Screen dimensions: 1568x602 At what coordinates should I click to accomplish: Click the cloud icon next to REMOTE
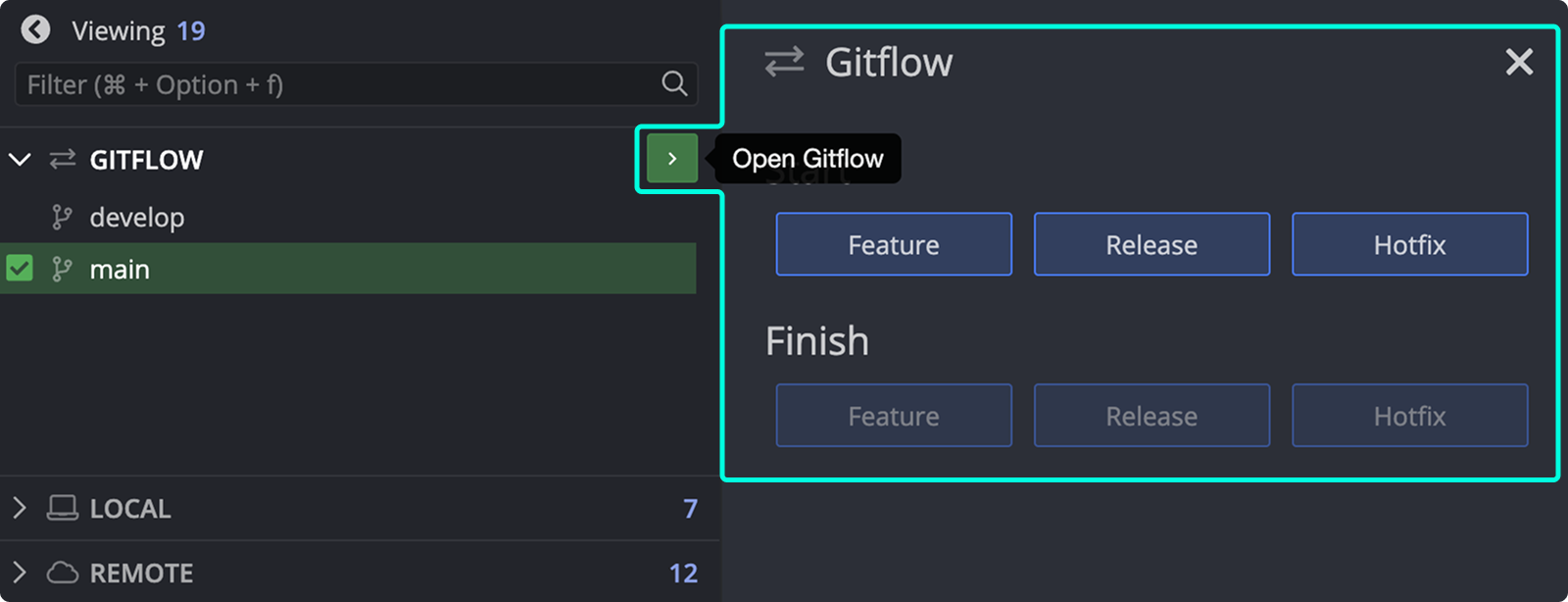tap(59, 573)
